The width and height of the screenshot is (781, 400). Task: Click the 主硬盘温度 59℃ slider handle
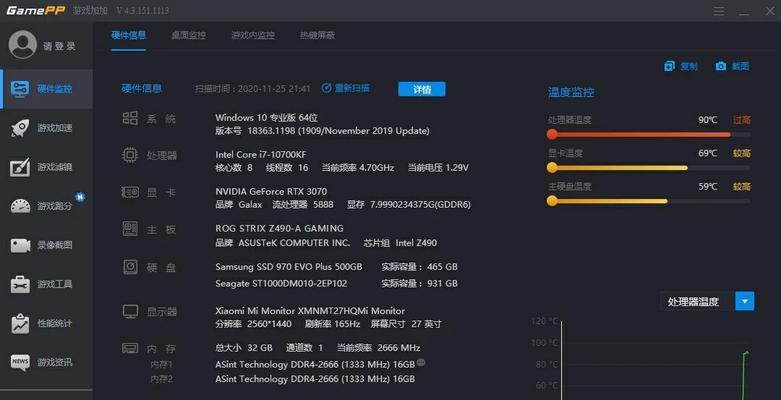point(552,201)
